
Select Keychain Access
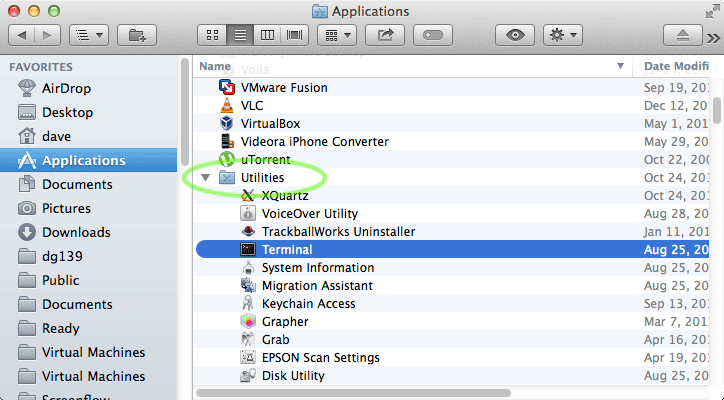pos(452,303)
